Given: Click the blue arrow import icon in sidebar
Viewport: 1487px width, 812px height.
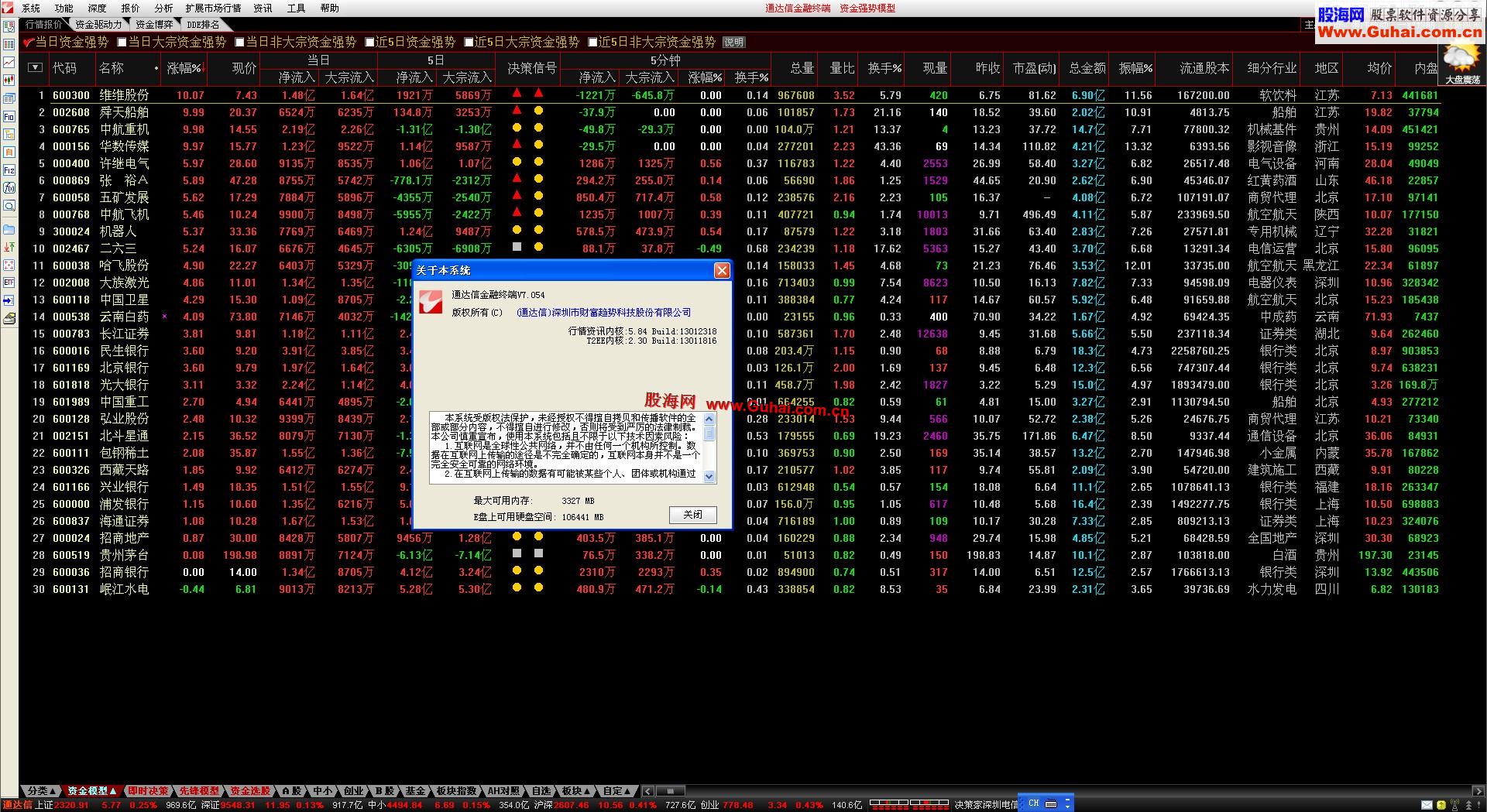Looking at the screenshot, I should tap(9, 300).
